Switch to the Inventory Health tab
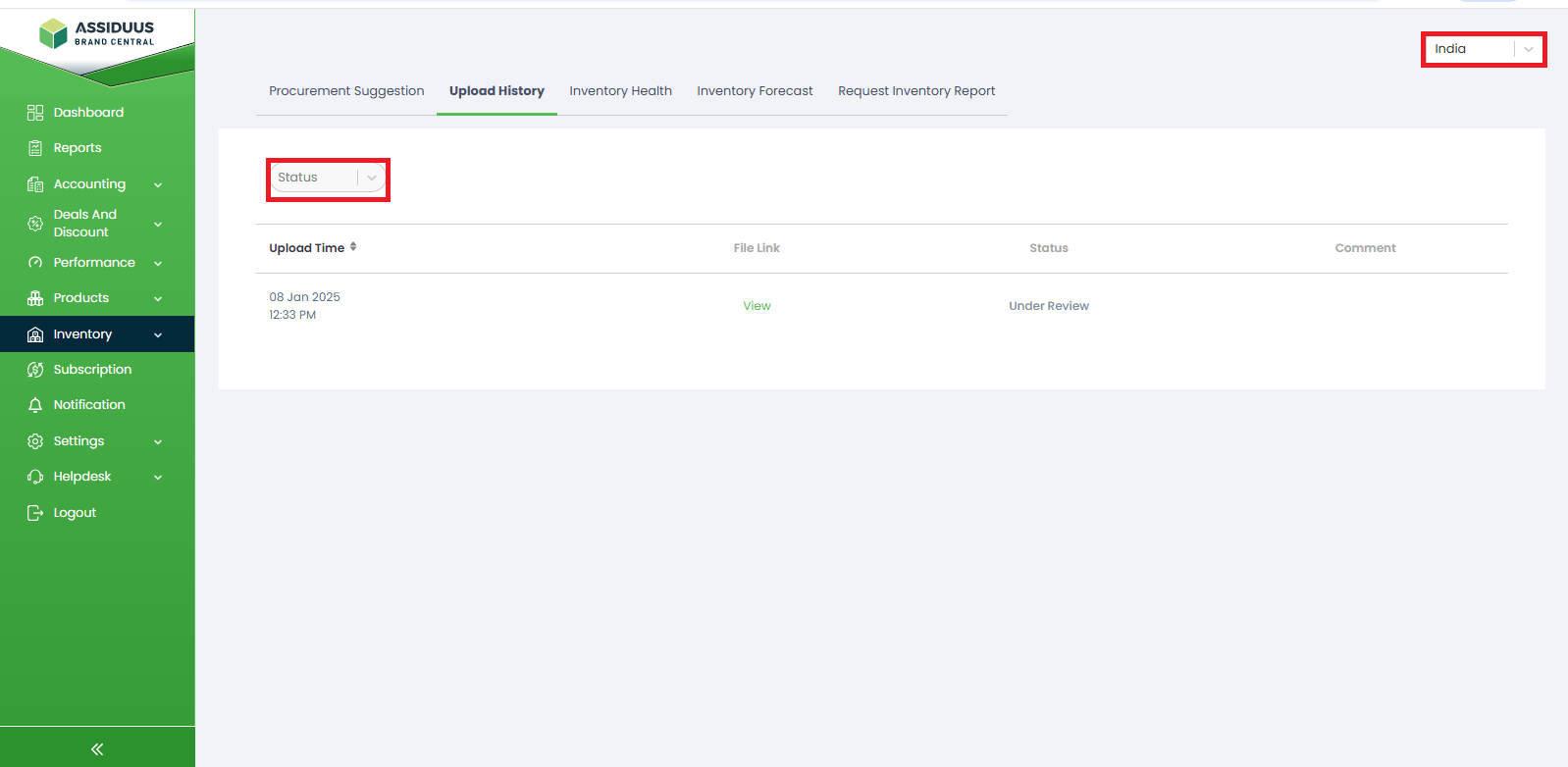1568x767 pixels. point(620,91)
